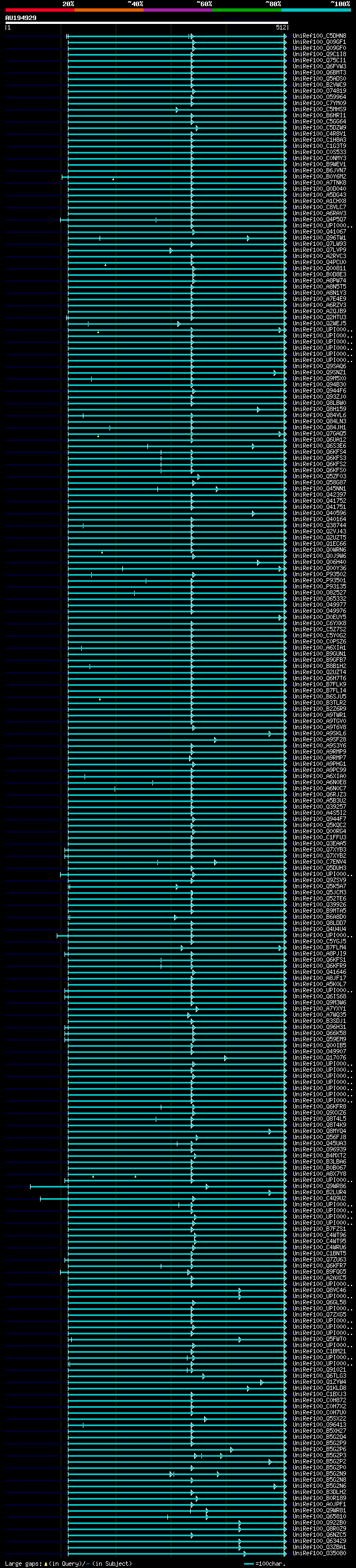
Task: Select hit UniRef100_Q58G87
Action: click(319, 482)
